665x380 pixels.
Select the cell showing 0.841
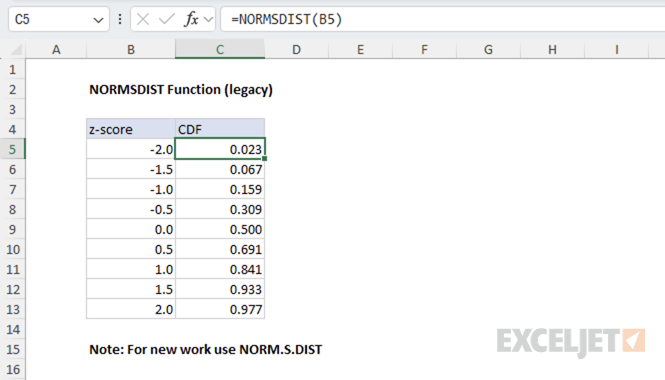coord(220,269)
